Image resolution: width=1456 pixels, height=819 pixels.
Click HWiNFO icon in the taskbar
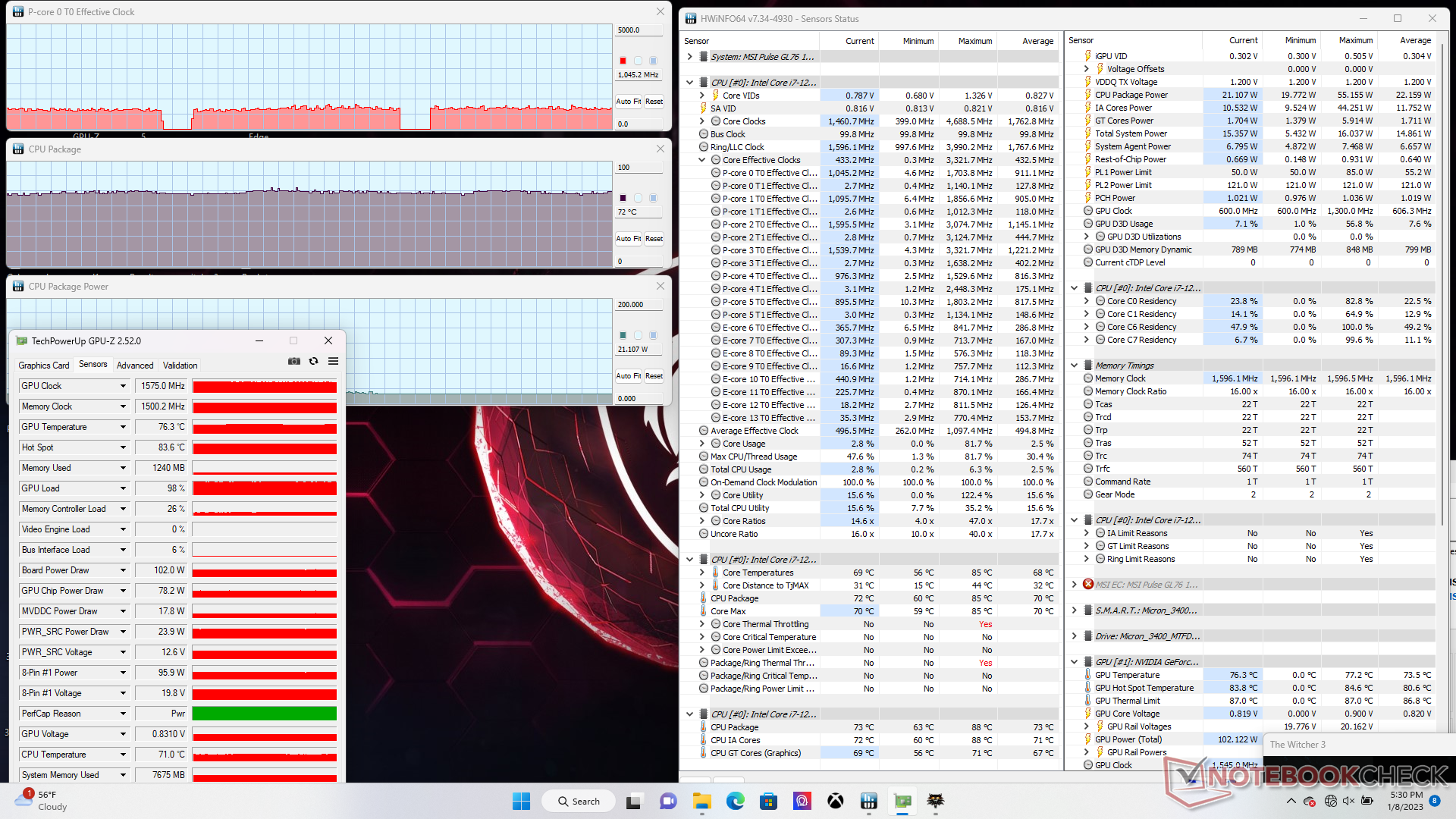[x=868, y=801]
